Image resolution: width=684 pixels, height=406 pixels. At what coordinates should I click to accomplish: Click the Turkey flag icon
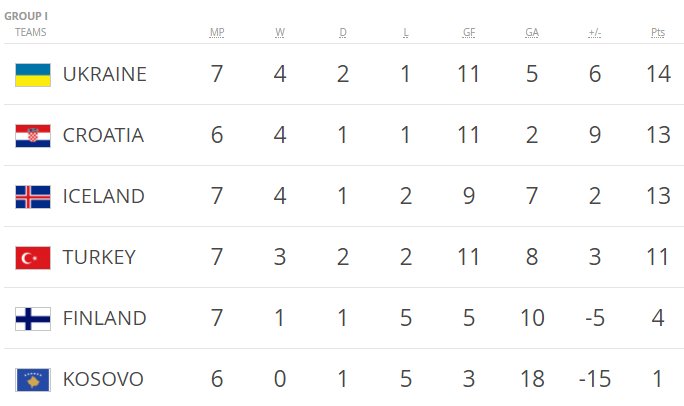[33, 258]
